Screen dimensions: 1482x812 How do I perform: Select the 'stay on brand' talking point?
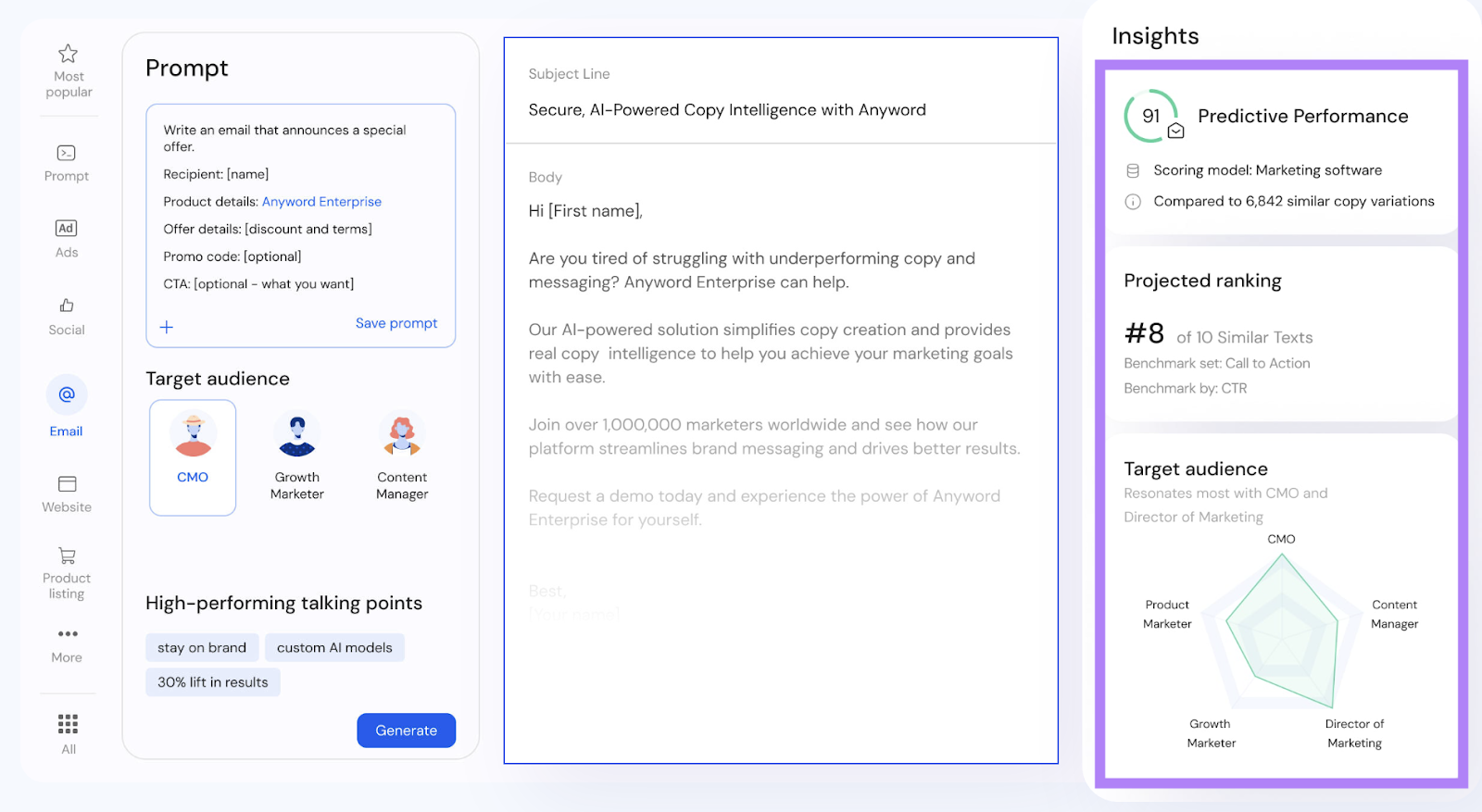point(202,648)
